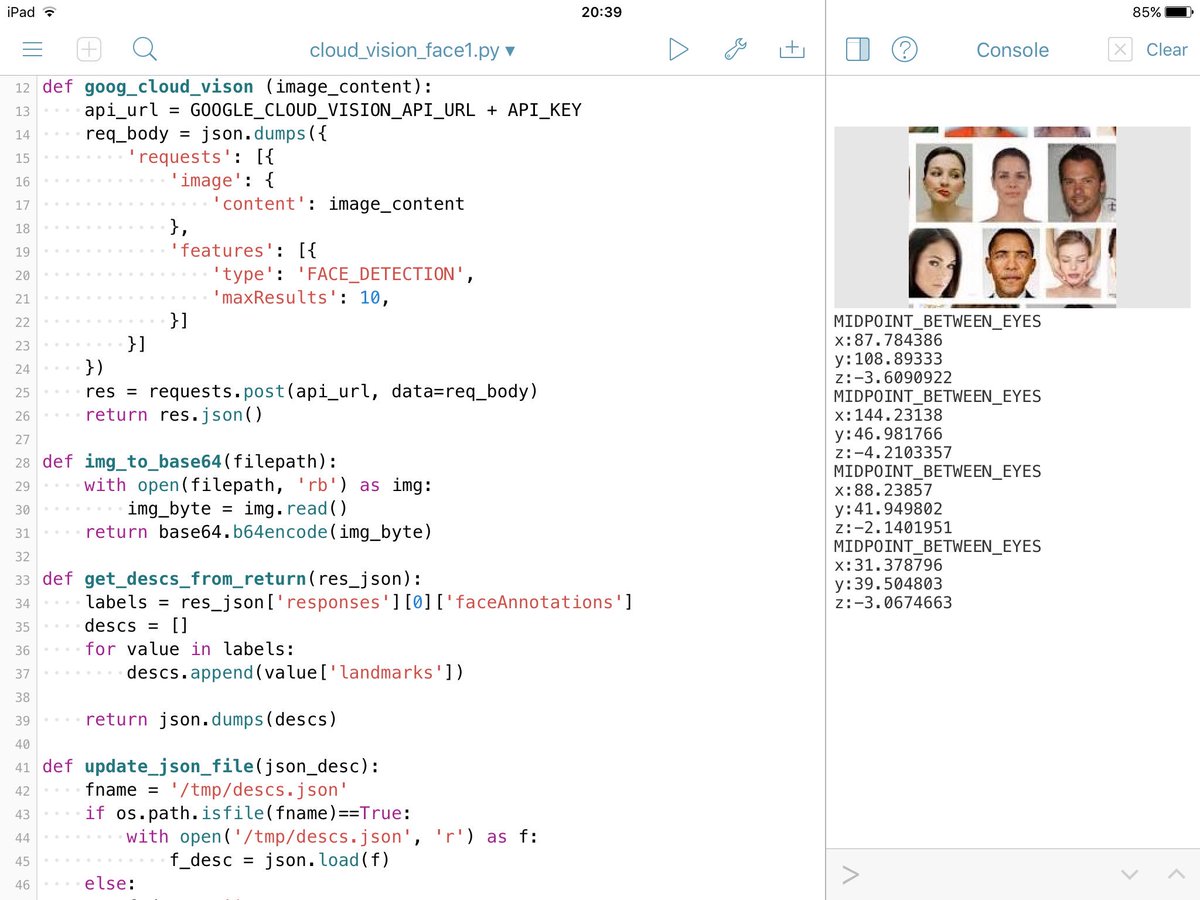Open the wrench actions menu

[735, 49]
